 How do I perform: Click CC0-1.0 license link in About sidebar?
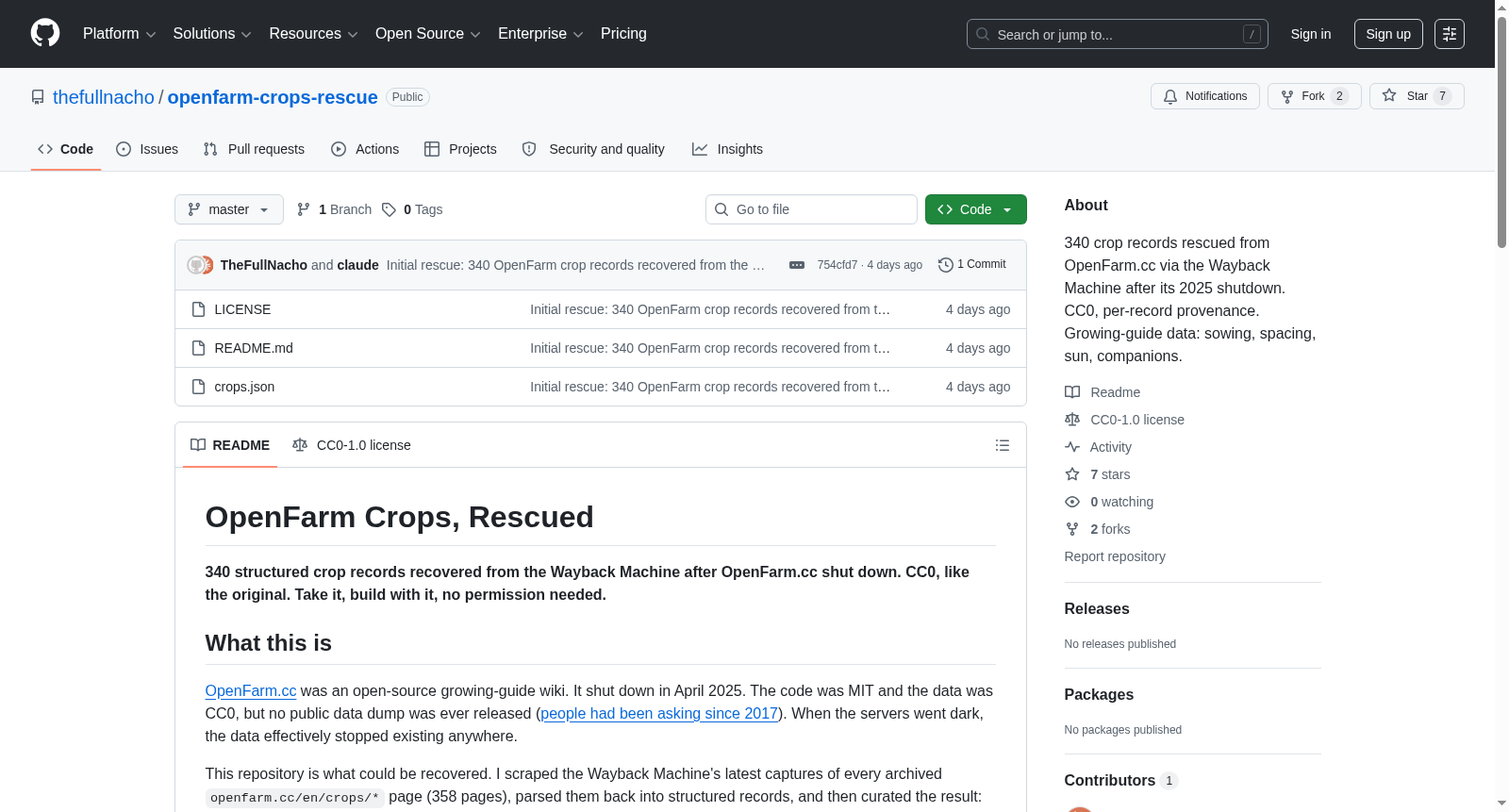(1124, 420)
